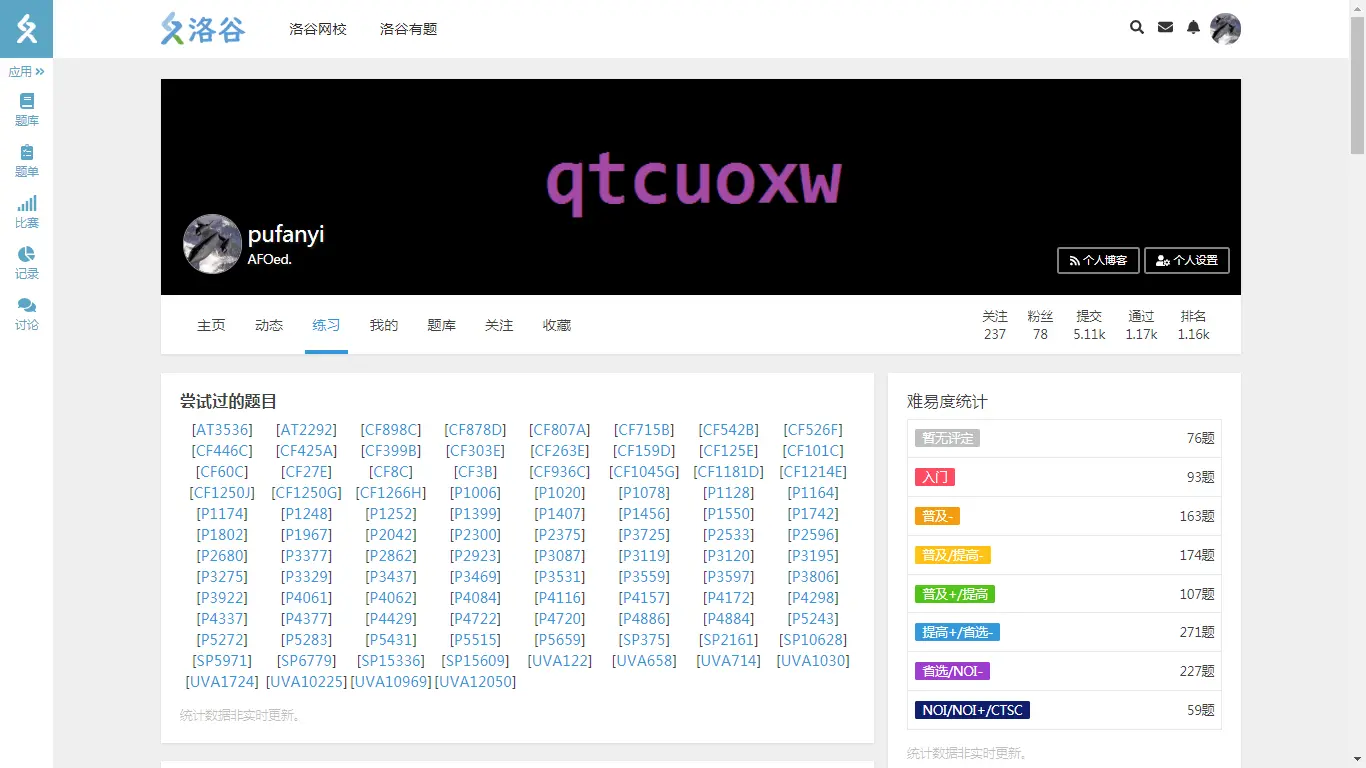Click the pufanyi profile avatar on banner
The height and width of the screenshot is (768, 1366).
click(212, 244)
